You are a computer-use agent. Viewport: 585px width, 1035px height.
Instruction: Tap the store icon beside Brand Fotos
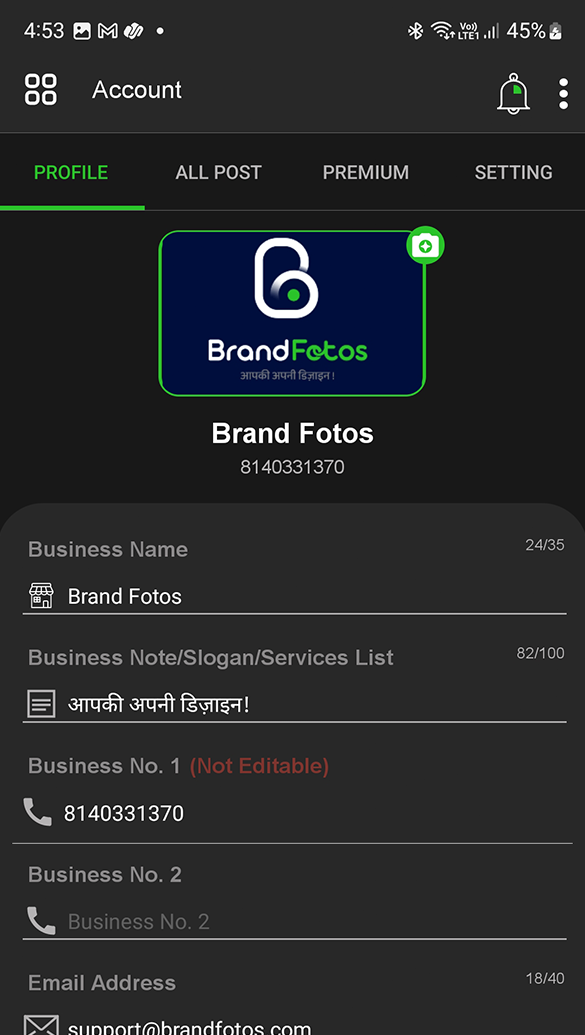click(x=41, y=595)
